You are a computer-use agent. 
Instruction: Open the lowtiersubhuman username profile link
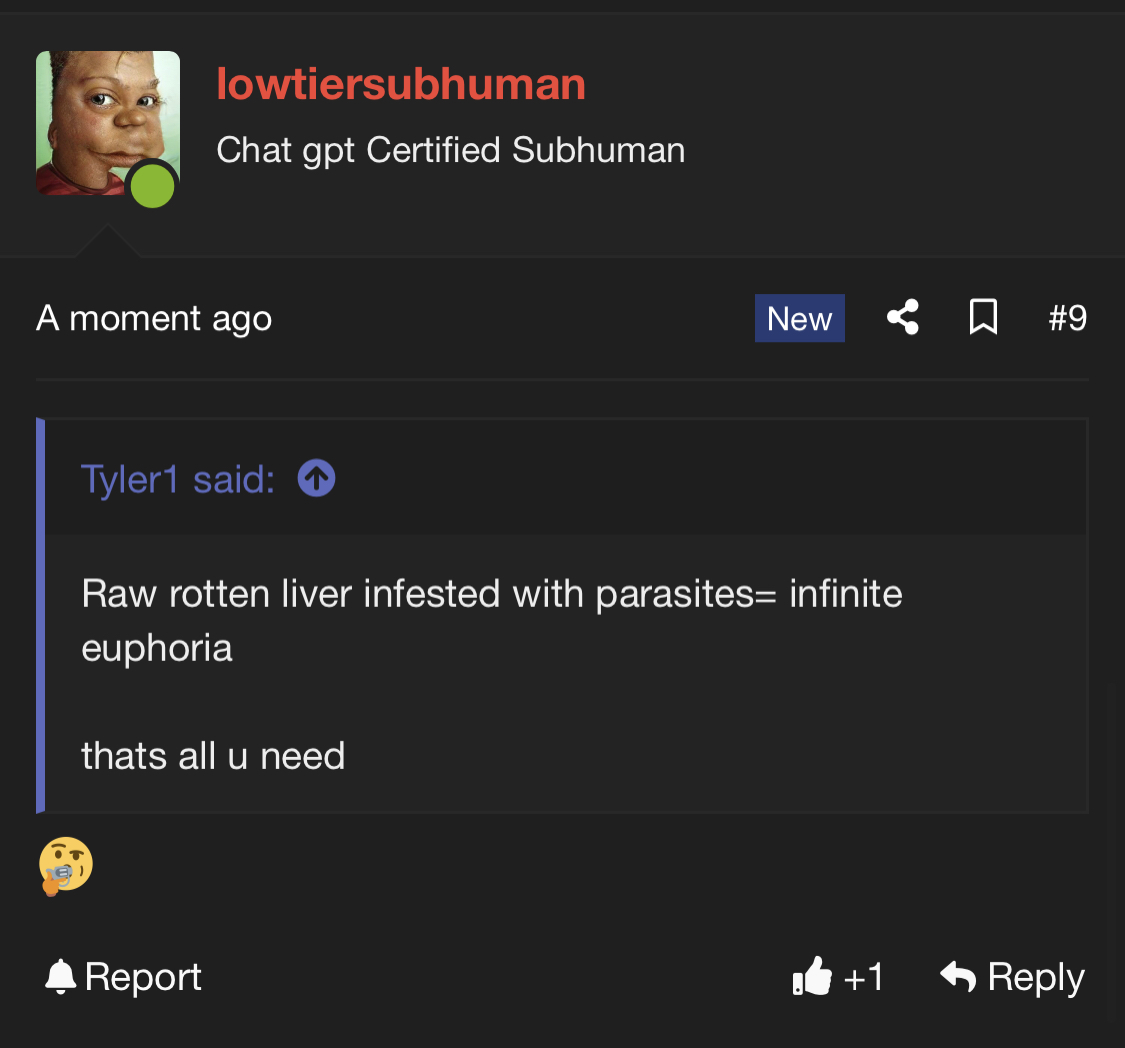click(401, 85)
